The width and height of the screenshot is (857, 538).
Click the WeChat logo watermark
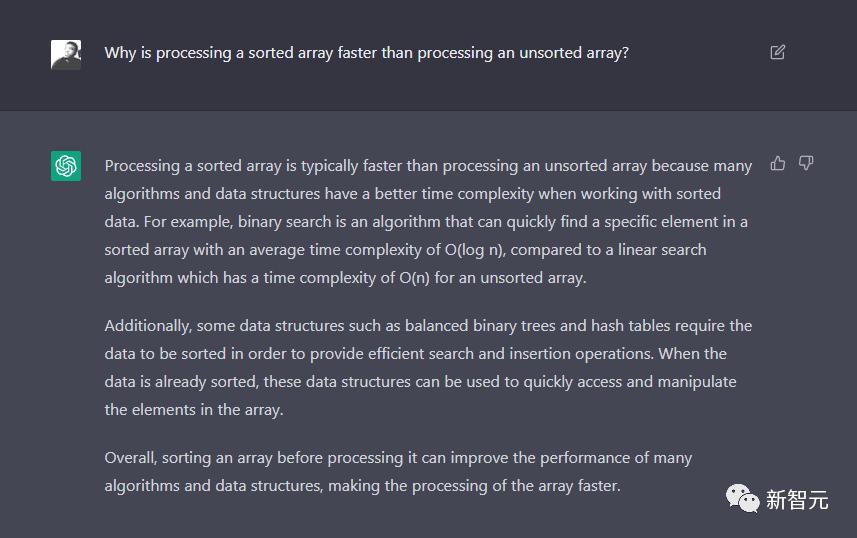(742, 499)
